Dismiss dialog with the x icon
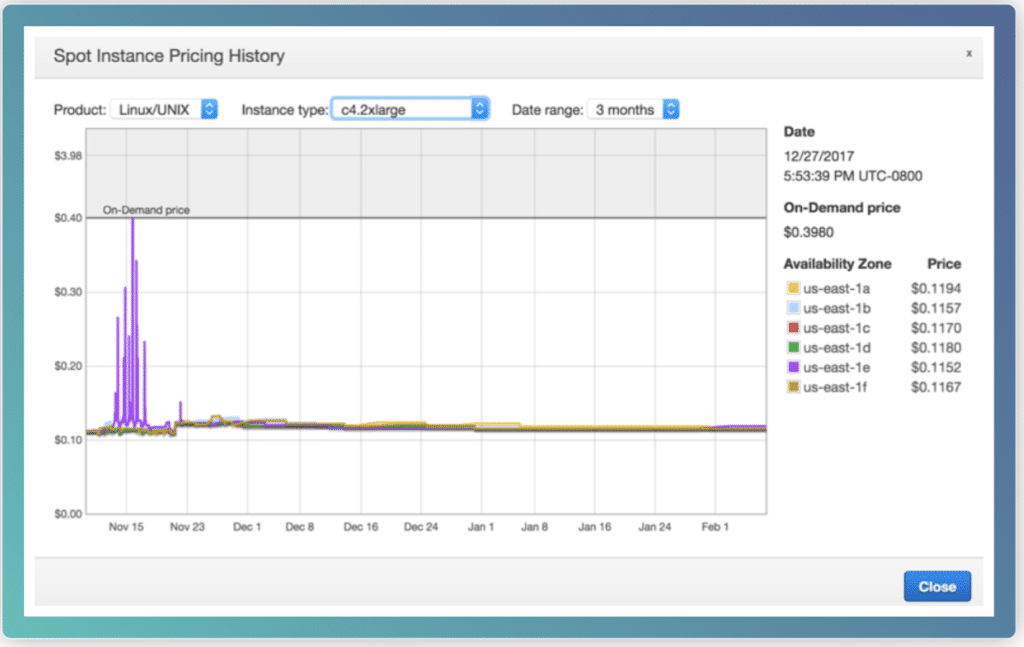This screenshot has height=647, width=1024. coord(968,54)
